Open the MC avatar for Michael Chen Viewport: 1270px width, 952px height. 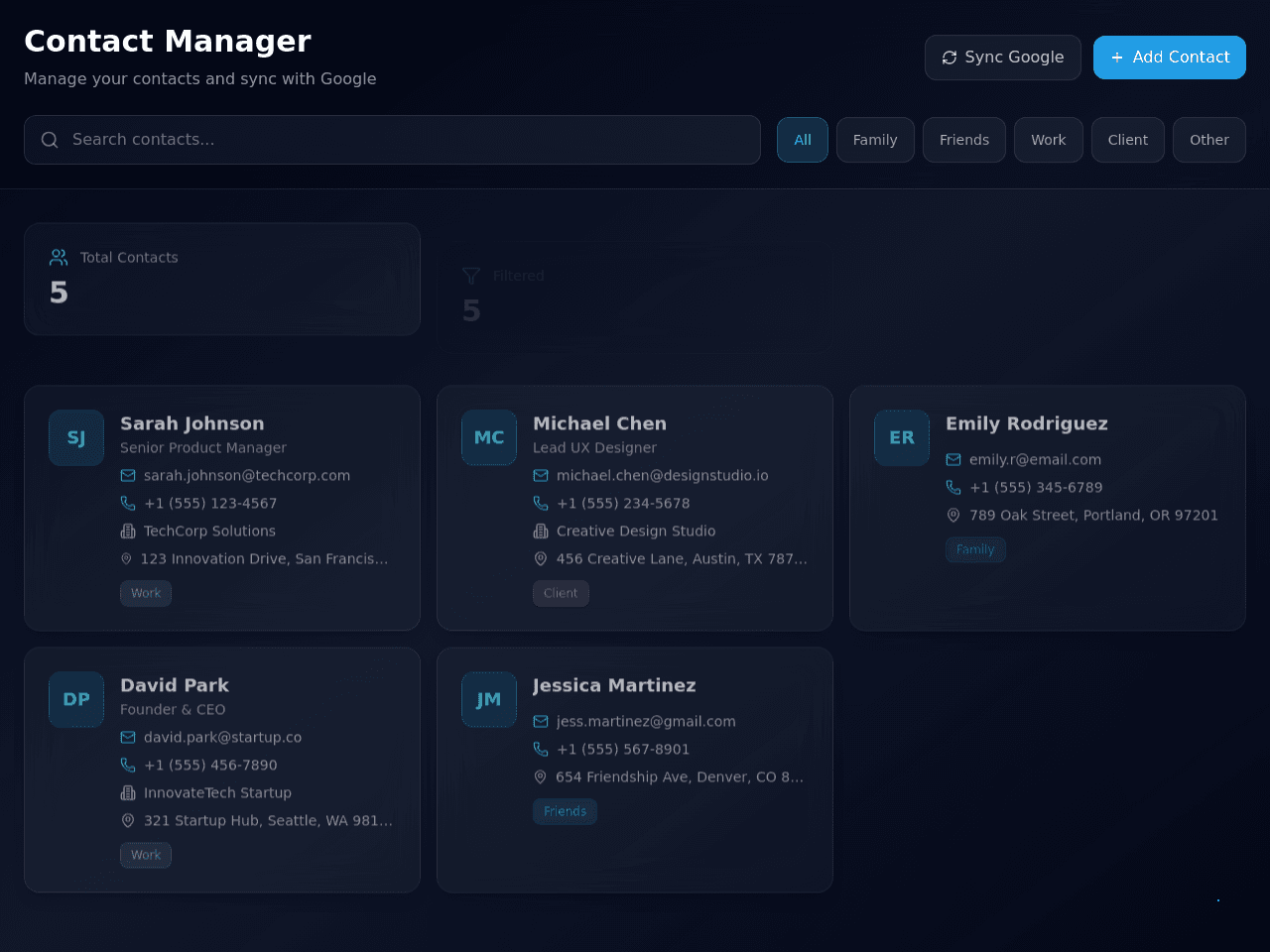pyautogui.click(x=489, y=437)
